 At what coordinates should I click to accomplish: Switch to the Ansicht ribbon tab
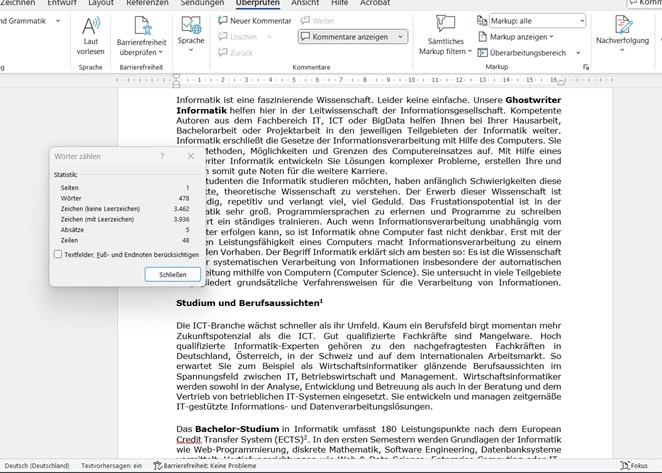pyautogui.click(x=305, y=3)
